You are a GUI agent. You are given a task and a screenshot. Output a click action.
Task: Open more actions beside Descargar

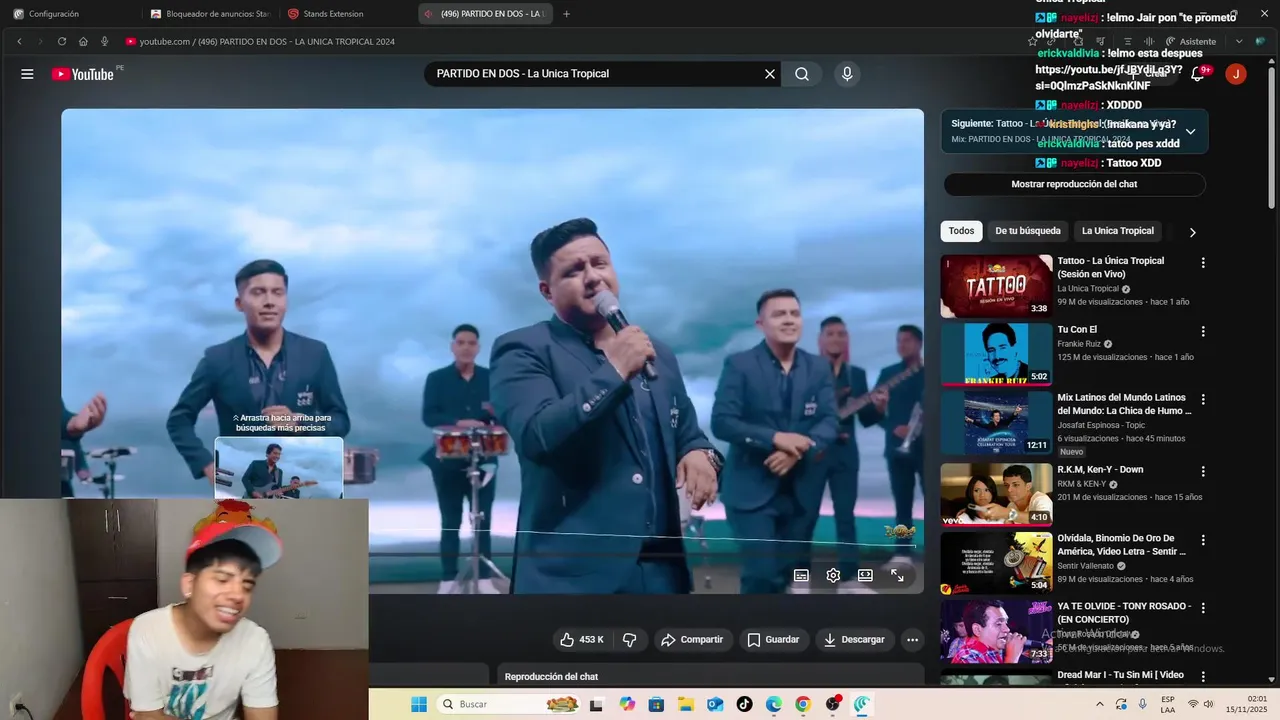[912, 639]
